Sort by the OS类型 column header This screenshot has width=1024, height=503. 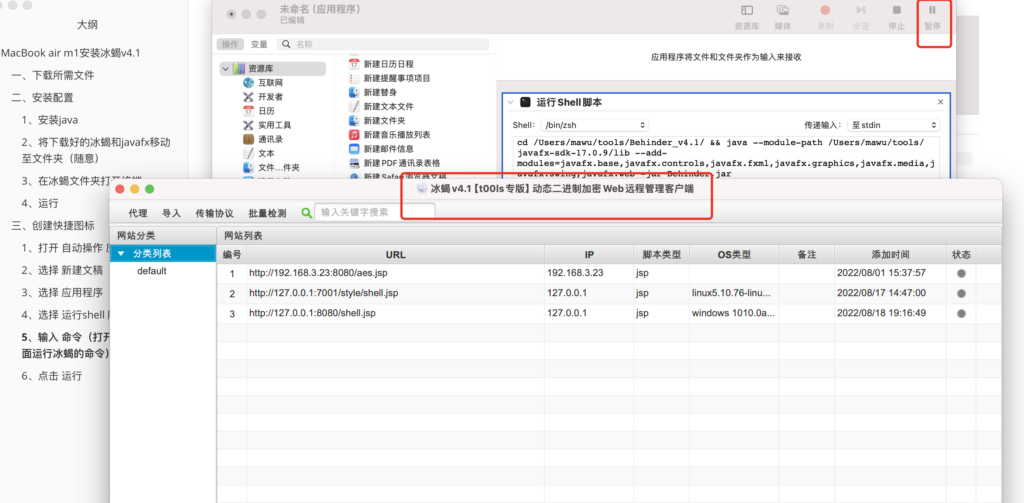(x=734, y=254)
